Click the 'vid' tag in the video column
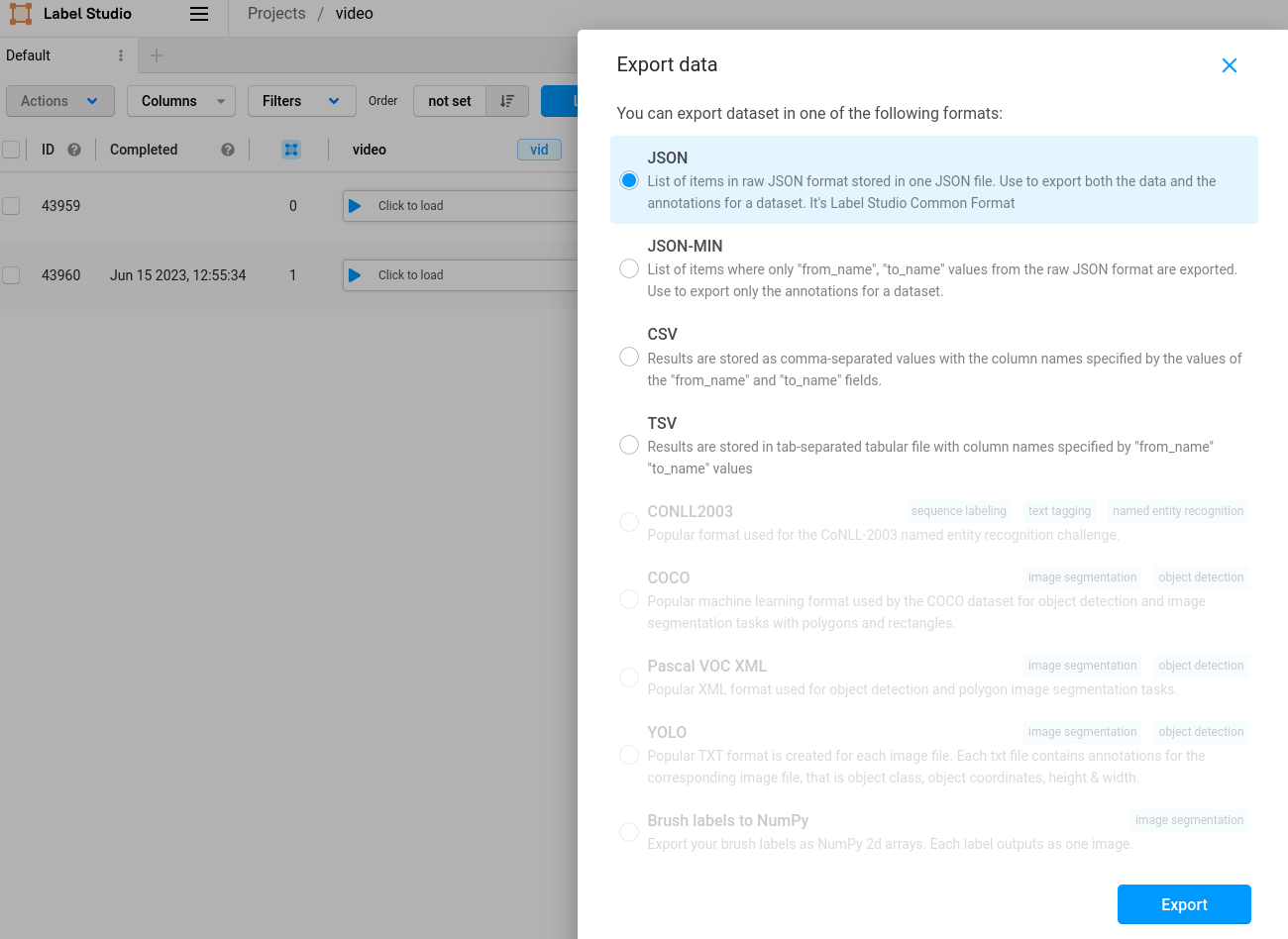1288x939 pixels. tap(539, 149)
